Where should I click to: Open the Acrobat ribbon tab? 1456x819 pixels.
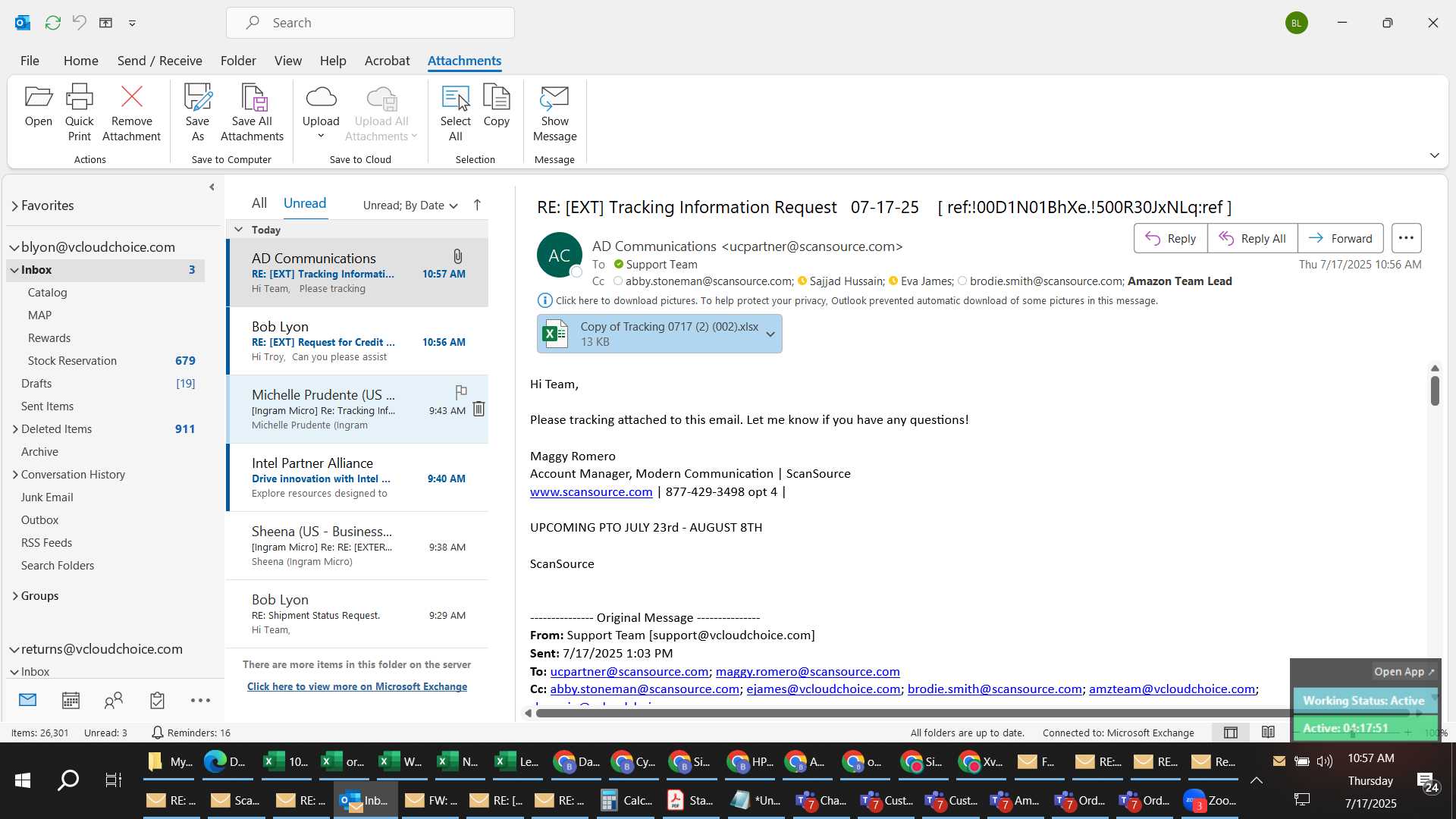(x=387, y=61)
